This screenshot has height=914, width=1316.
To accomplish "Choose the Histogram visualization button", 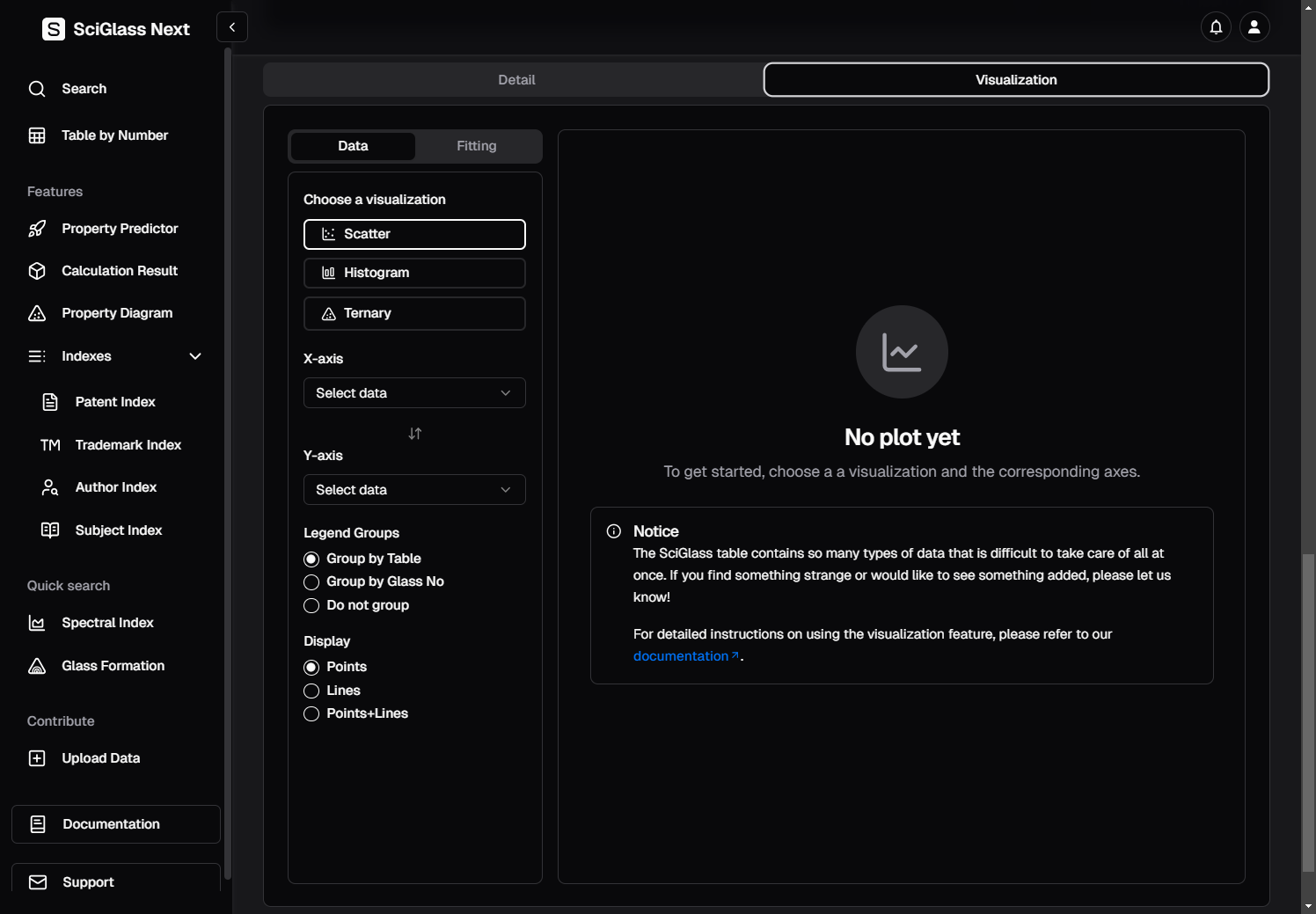I will [414, 273].
